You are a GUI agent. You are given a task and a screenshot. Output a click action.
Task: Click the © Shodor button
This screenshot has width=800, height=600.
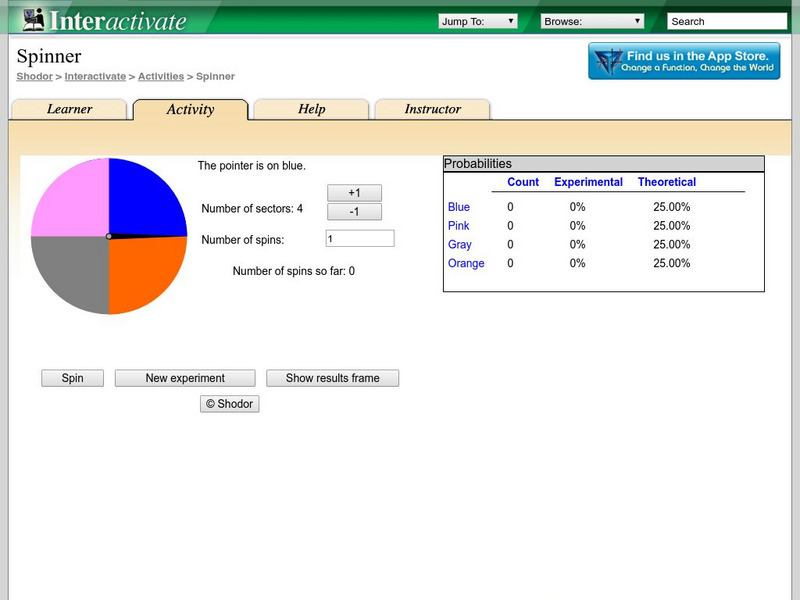(x=229, y=404)
